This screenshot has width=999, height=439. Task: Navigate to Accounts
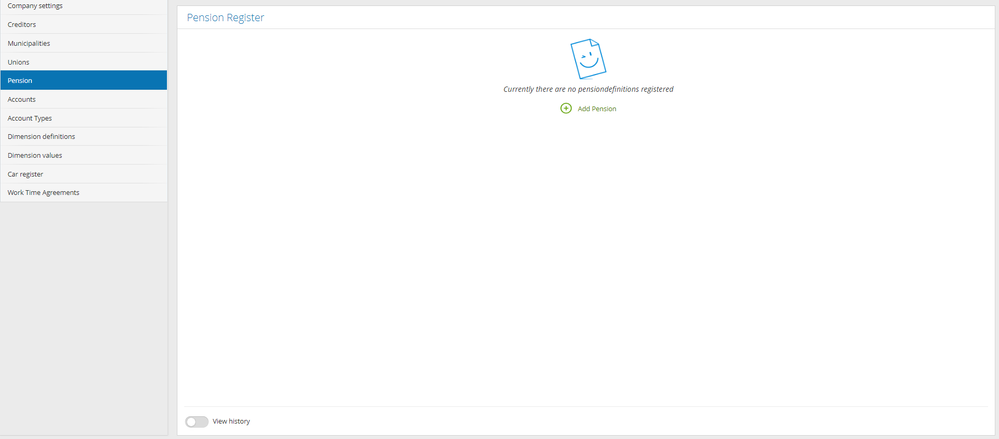[83, 99]
